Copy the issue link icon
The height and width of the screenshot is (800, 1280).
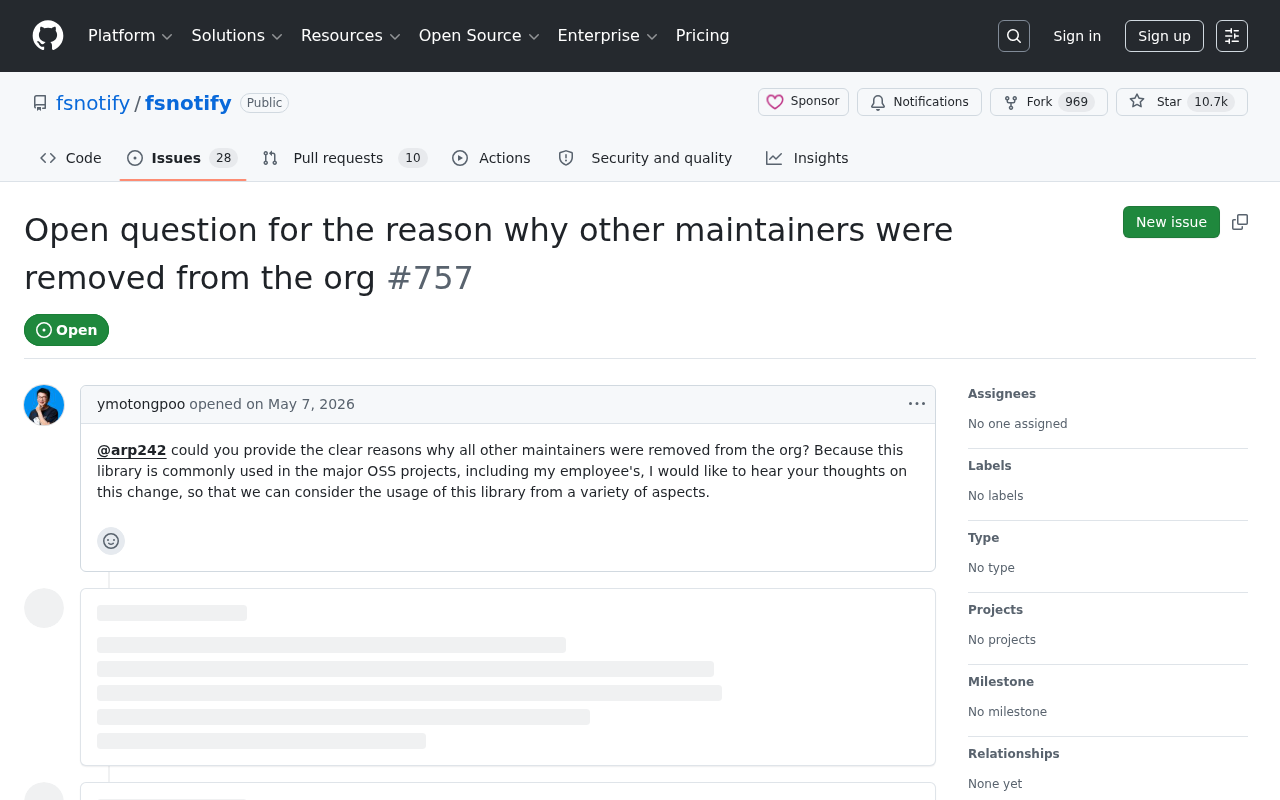1240,222
